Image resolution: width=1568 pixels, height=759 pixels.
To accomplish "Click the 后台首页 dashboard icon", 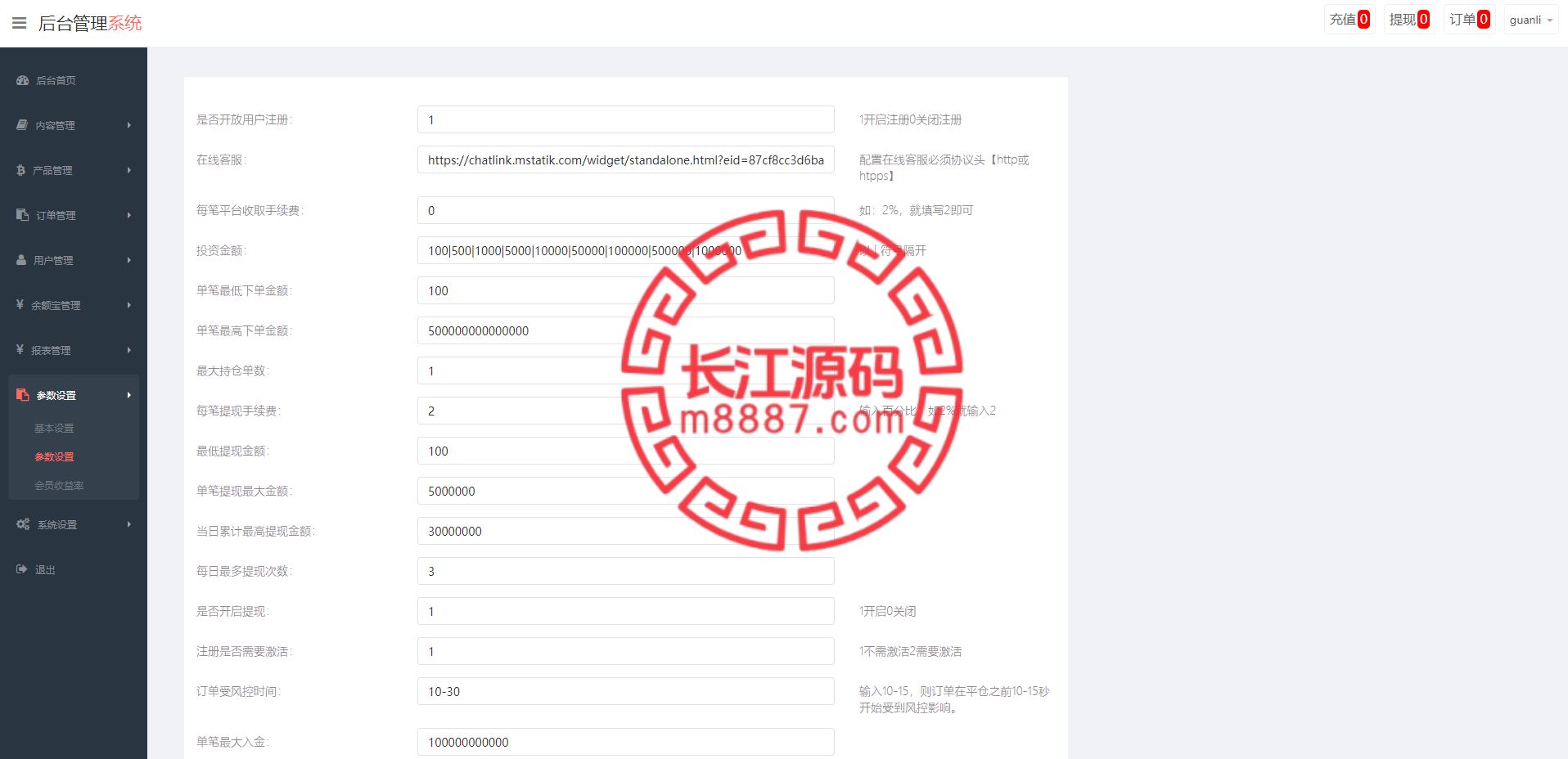I will (23, 80).
